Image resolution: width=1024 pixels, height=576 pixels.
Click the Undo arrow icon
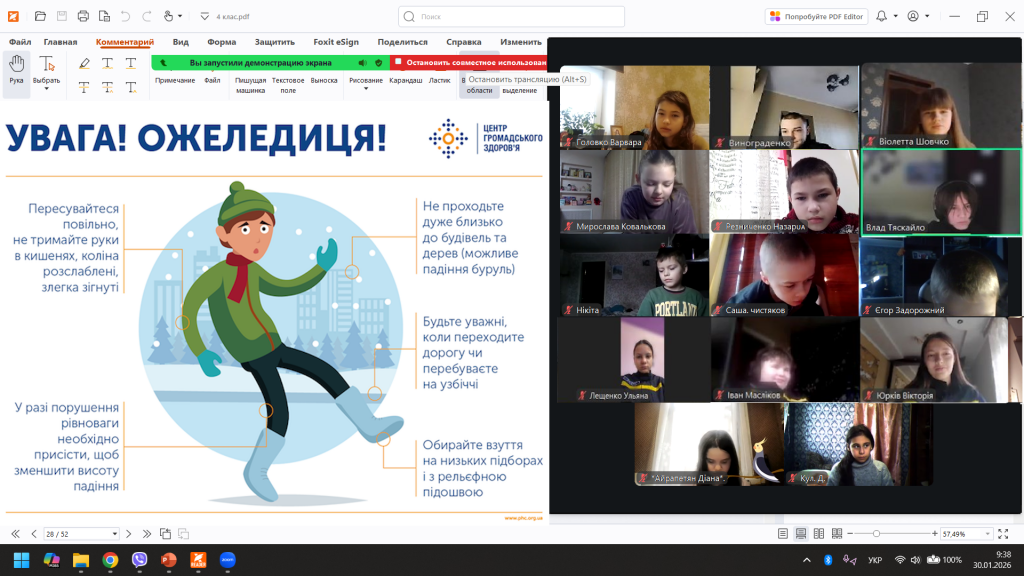coord(125,16)
